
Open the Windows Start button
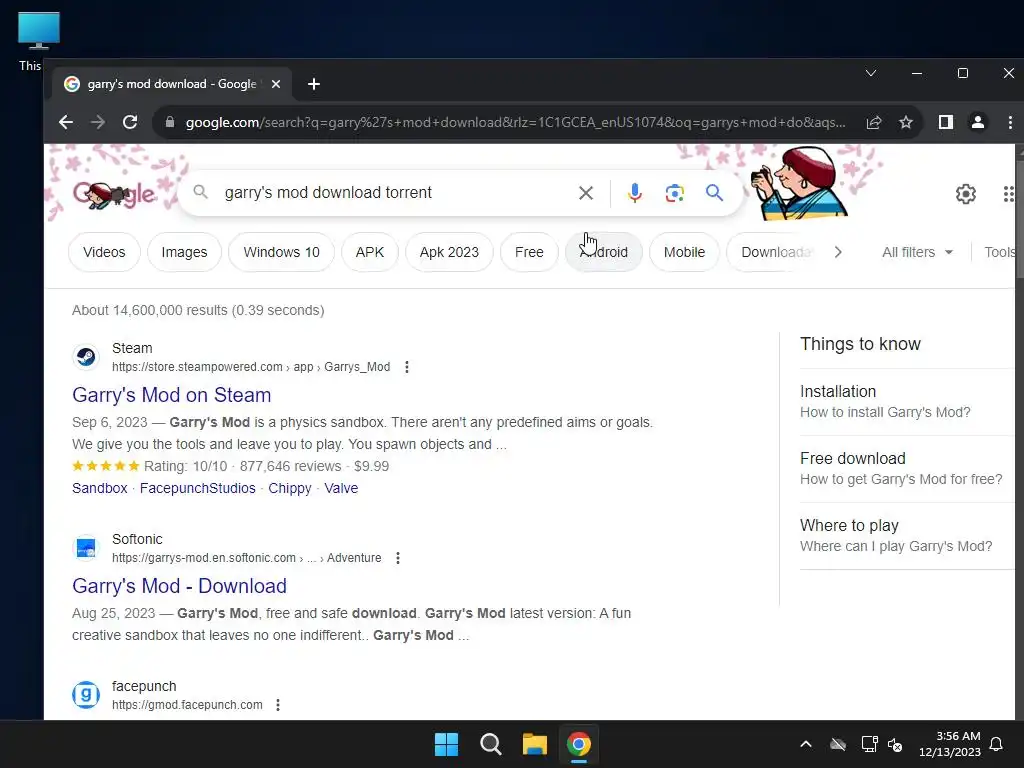(x=447, y=744)
